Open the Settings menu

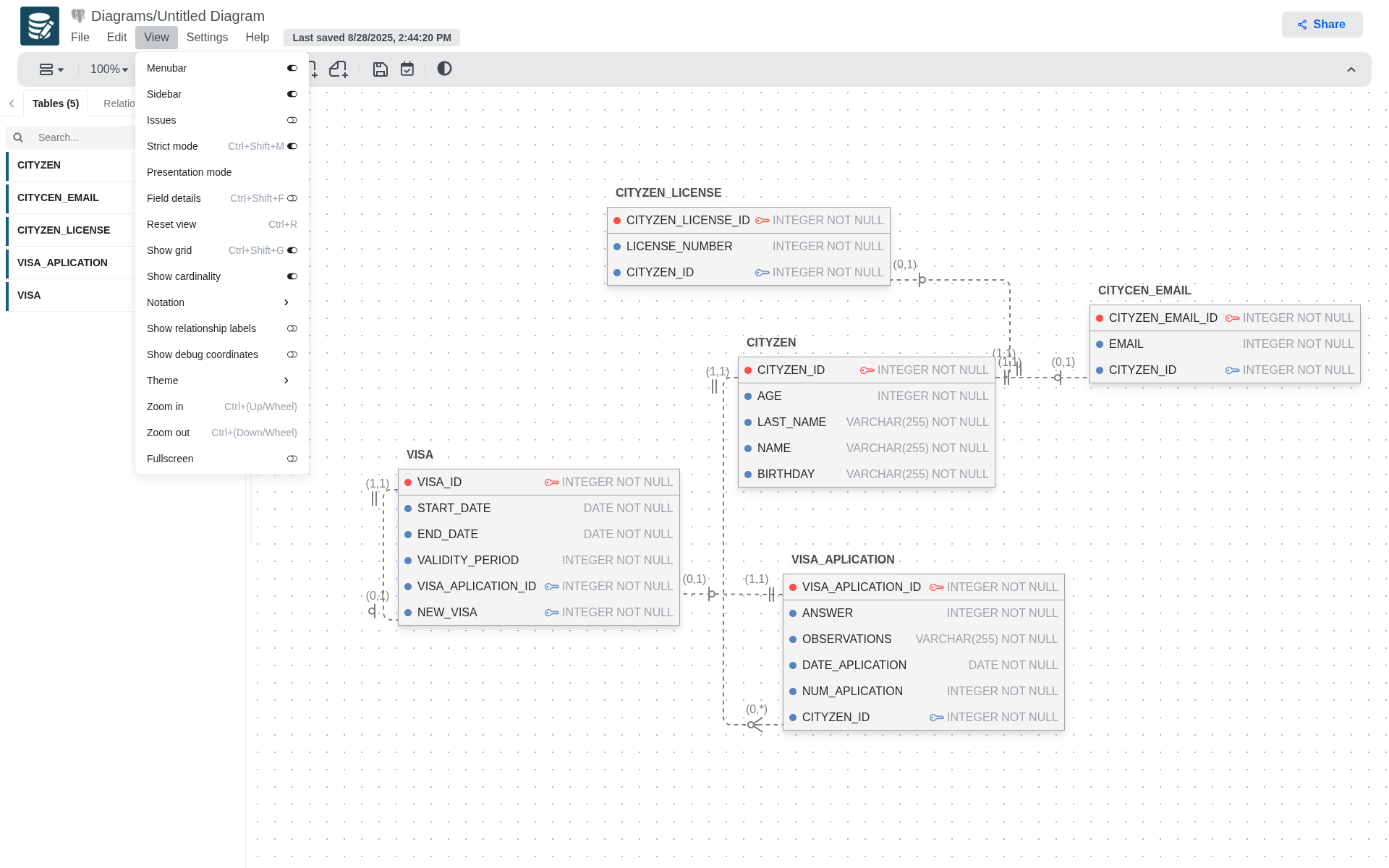pos(207,38)
